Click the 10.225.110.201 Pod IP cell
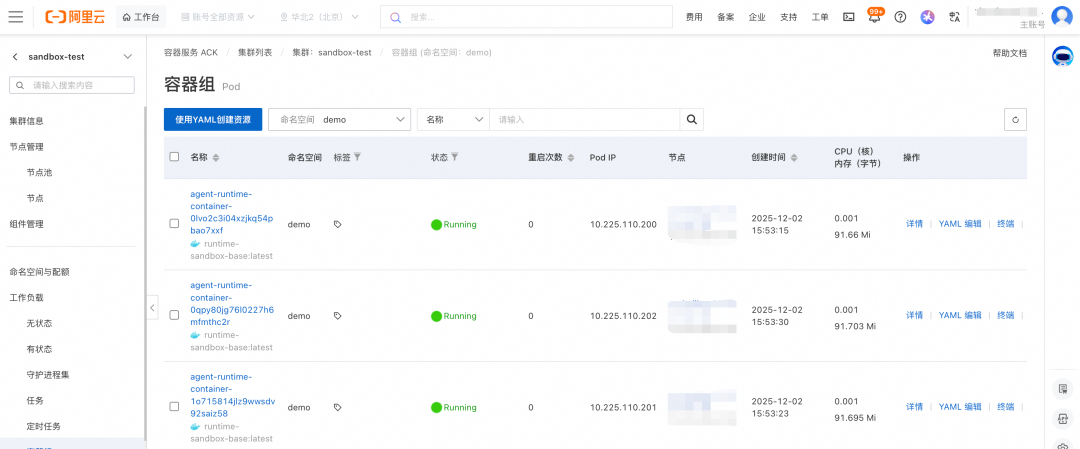The height and width of the screenshot is (449, 1080). 623,408
